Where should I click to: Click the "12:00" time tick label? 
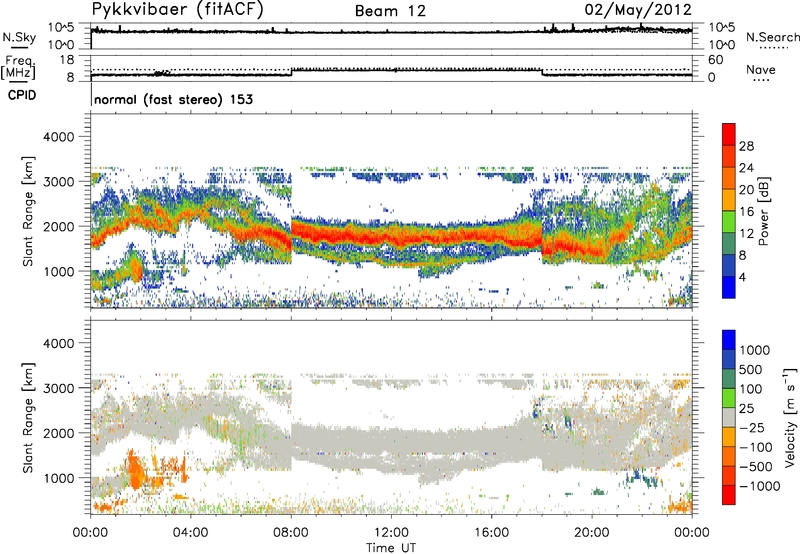click(x=391, y=533)
